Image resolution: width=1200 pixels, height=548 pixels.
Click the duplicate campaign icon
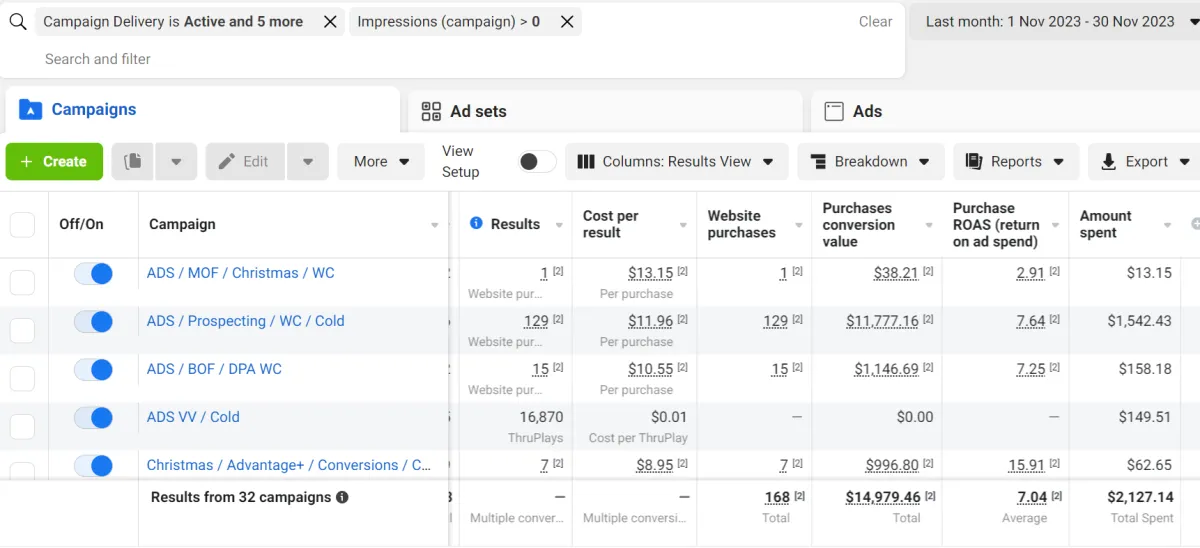point(133,161)
